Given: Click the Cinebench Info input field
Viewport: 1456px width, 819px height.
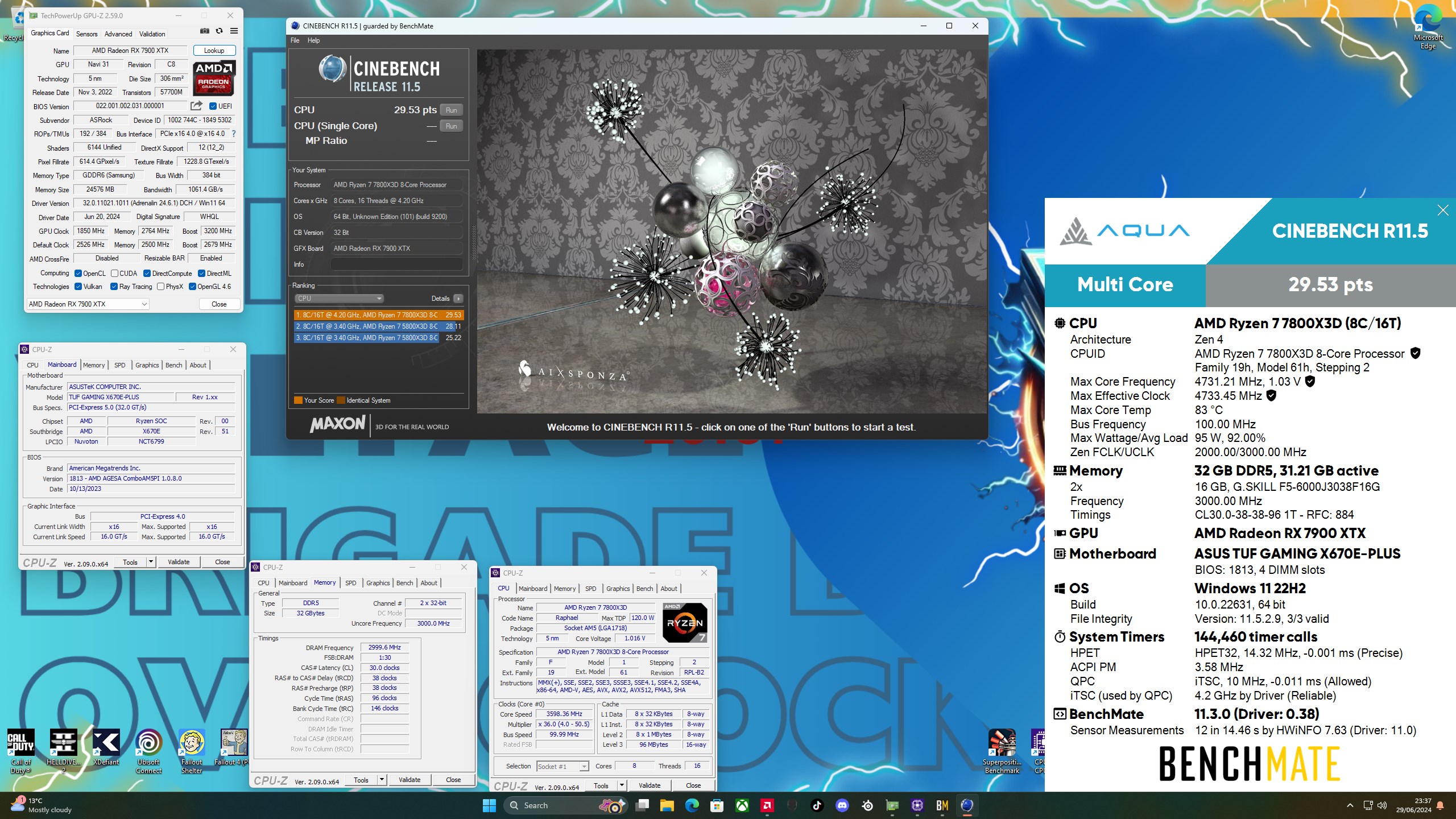Looking at the screenshot, I should coord(397,264).
